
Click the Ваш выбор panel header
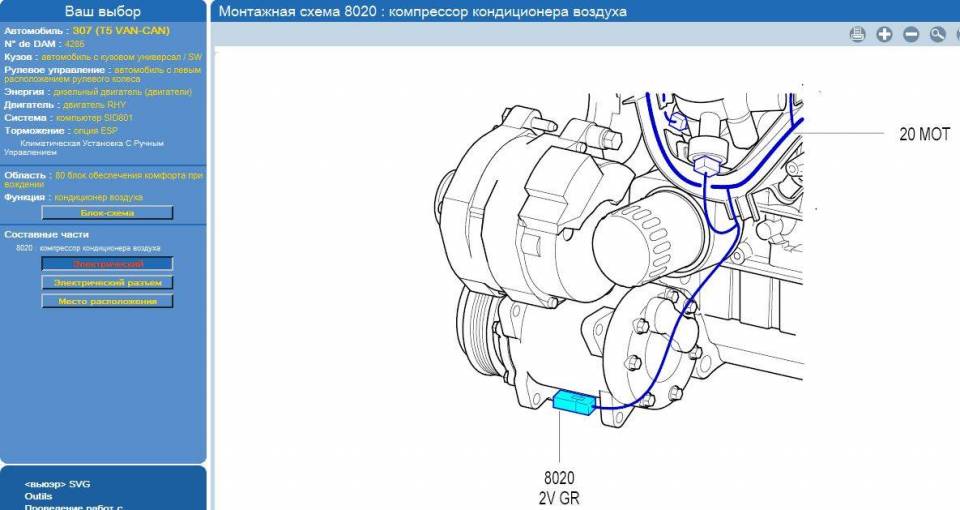(103, 11)
